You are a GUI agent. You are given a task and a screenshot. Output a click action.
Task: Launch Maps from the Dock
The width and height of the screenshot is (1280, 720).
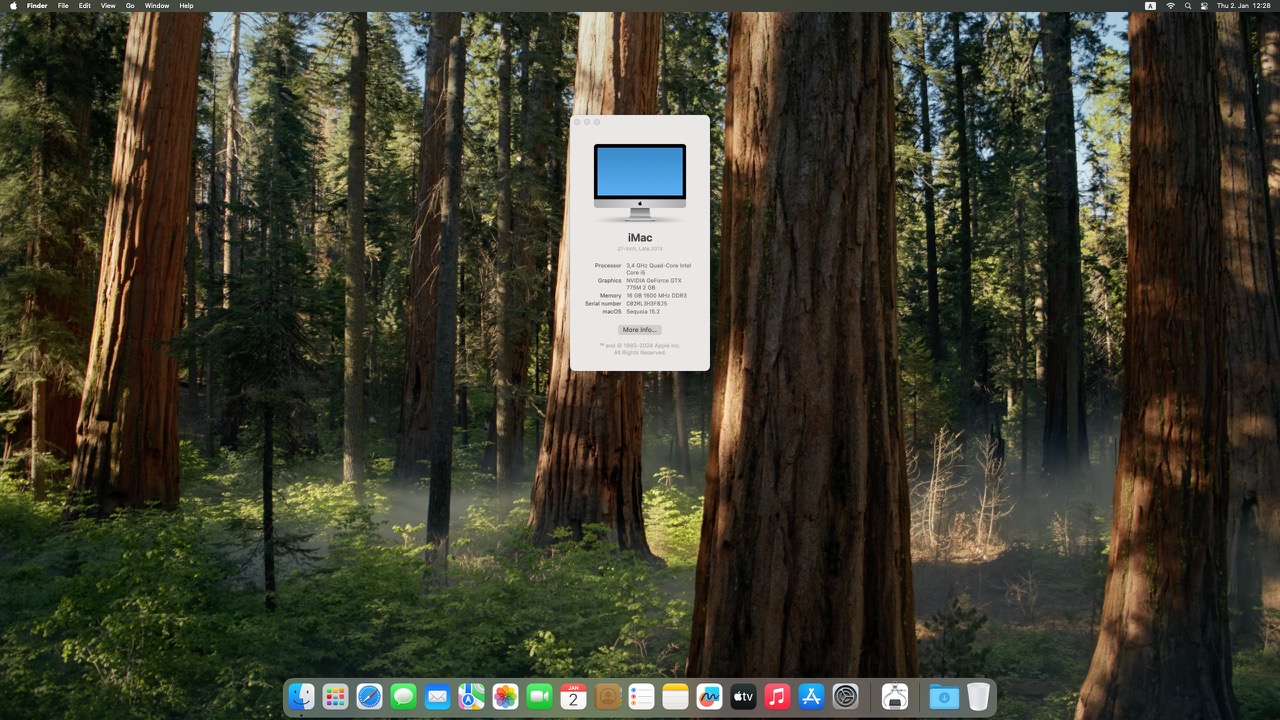click(472, 697)
